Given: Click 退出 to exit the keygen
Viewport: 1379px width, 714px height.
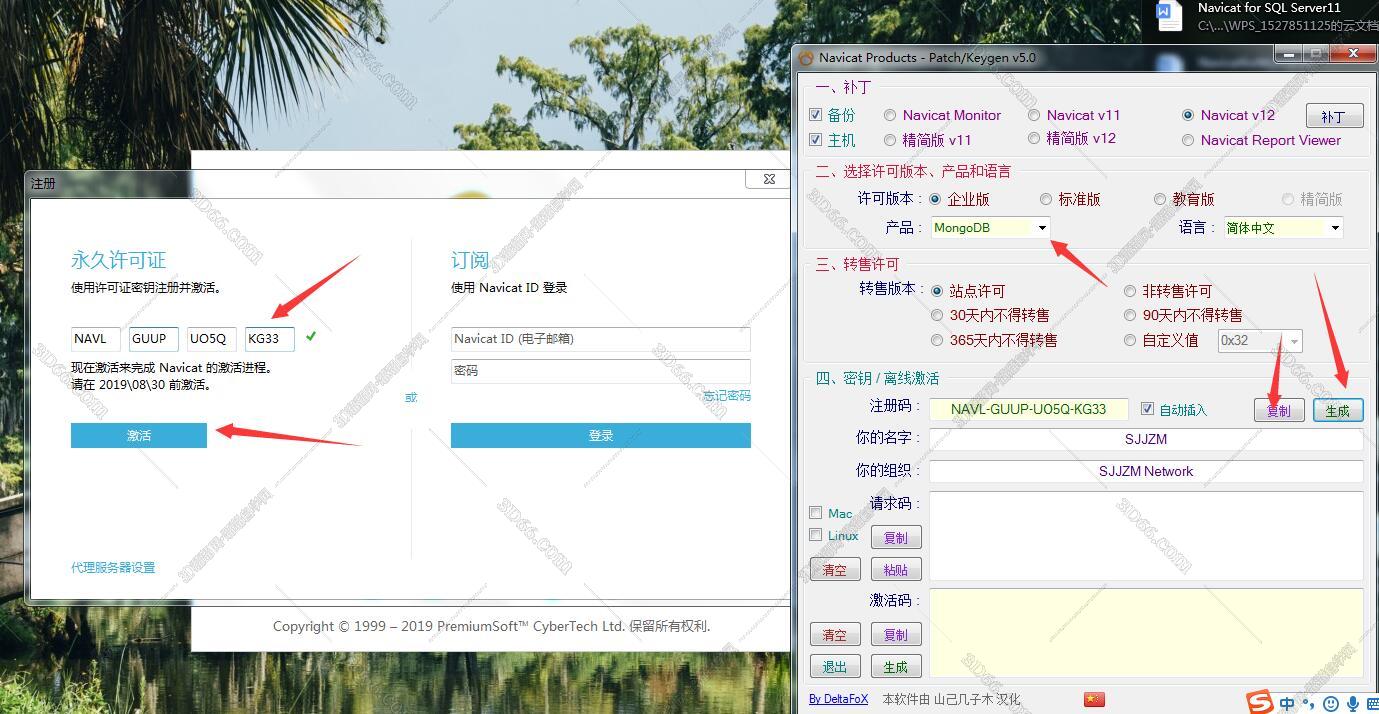Looking at the screenshot, I should [x=835, y=667].
